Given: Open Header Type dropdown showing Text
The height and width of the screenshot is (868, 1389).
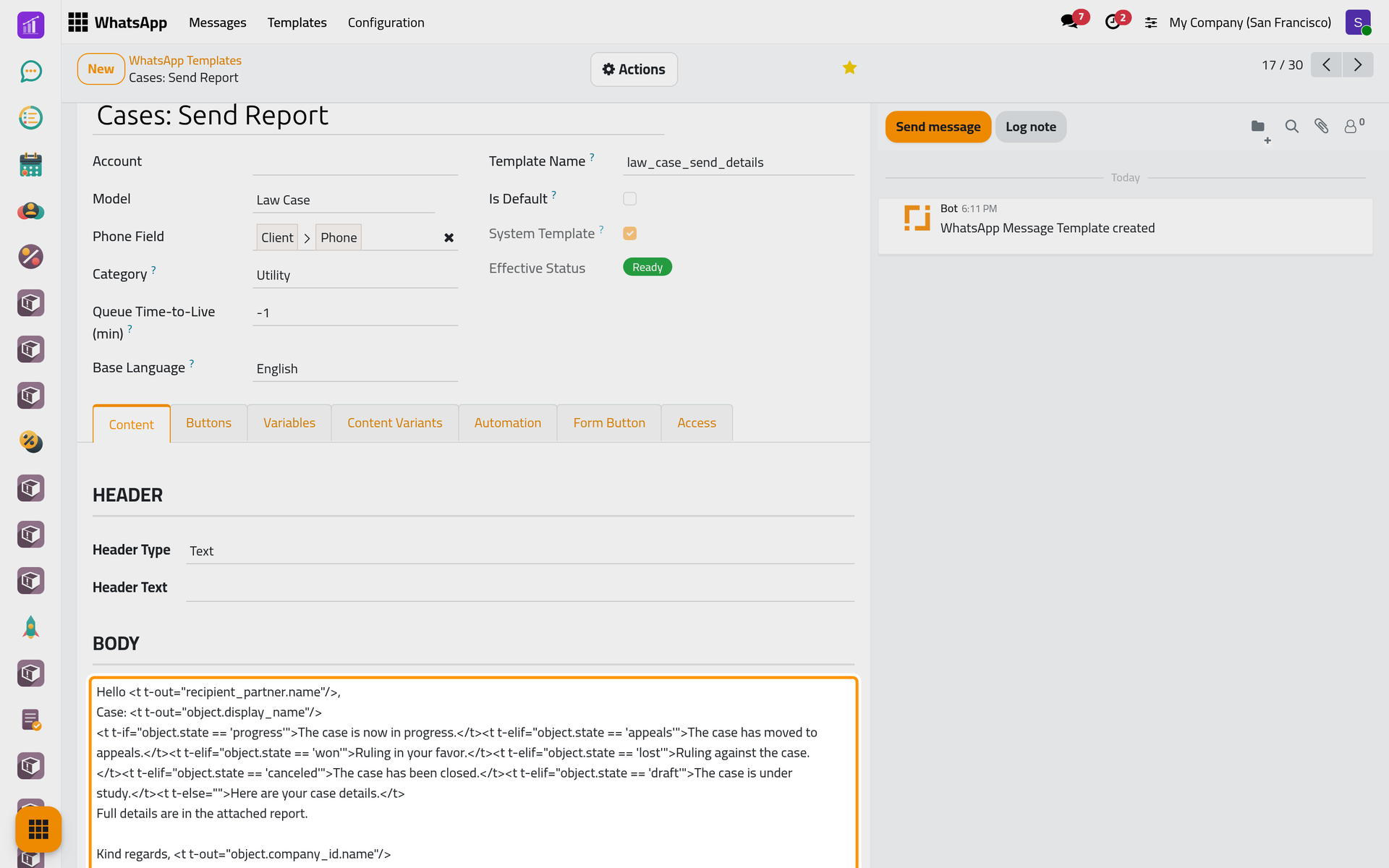Looking at the screenshot, I should coord(520,551).
